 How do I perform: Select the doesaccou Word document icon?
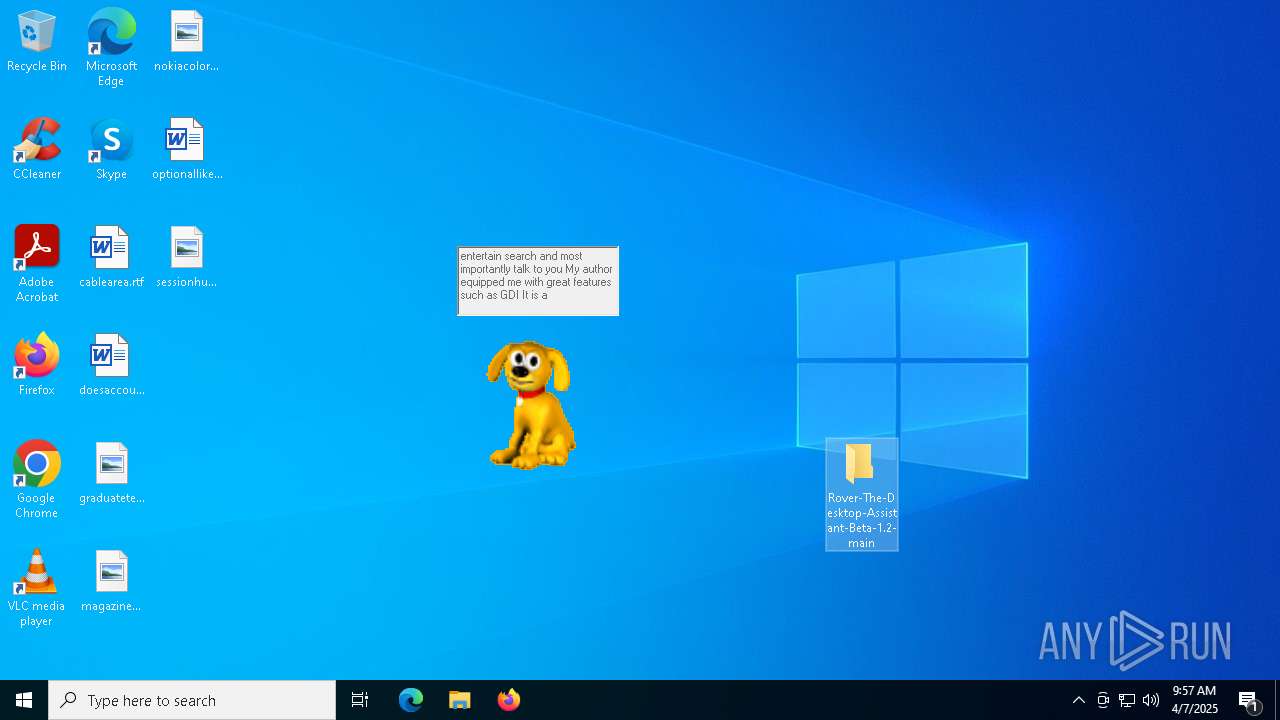point(111,366)
